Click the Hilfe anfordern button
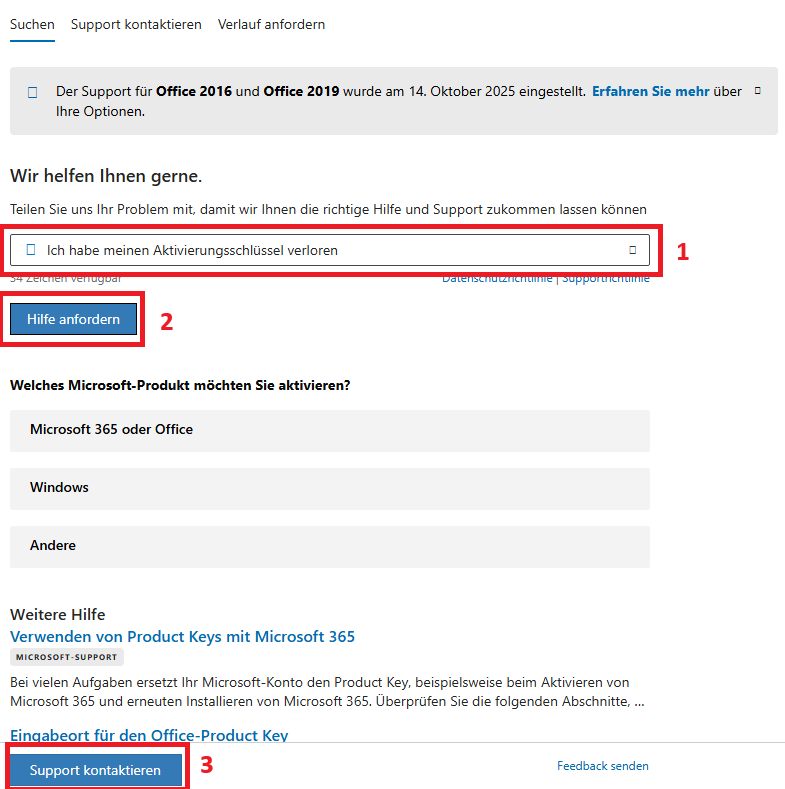This screenshot has height=789, width=785. 73,319
